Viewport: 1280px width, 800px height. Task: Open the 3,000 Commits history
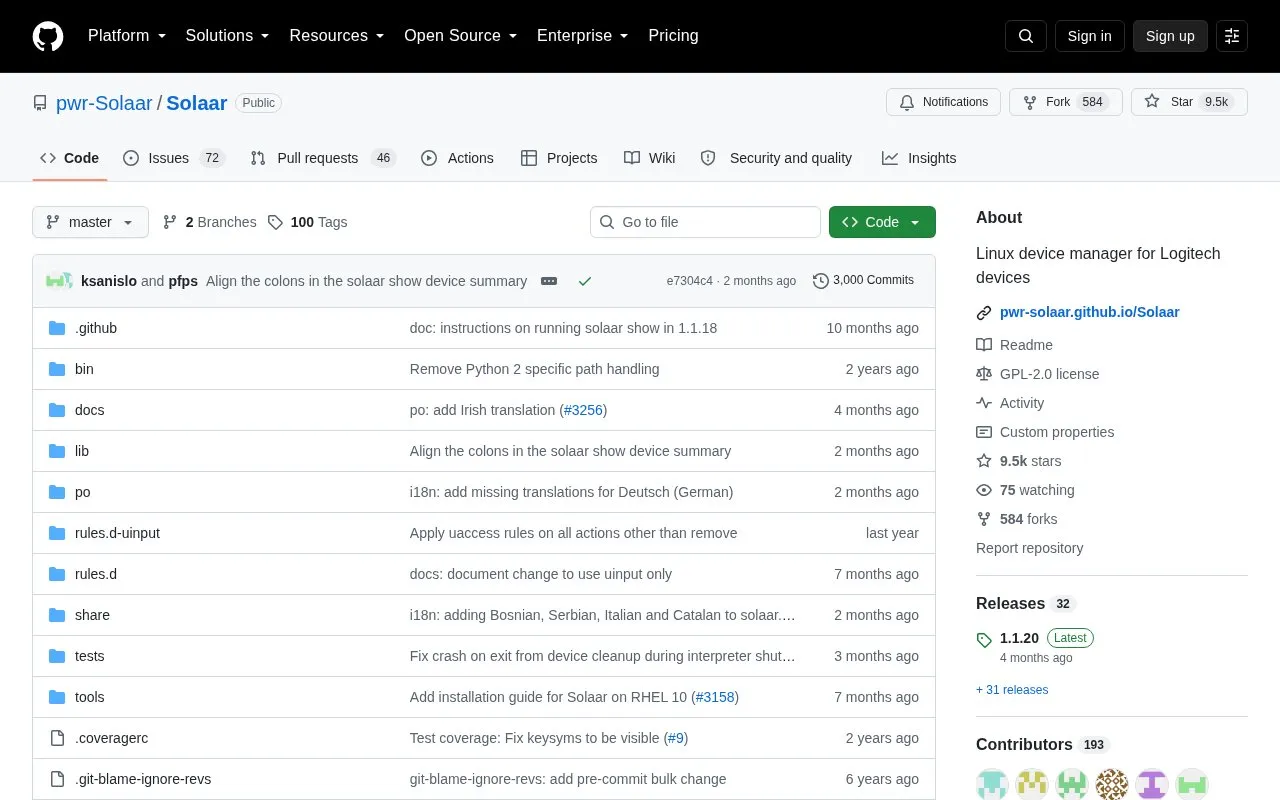coord(864,281)
